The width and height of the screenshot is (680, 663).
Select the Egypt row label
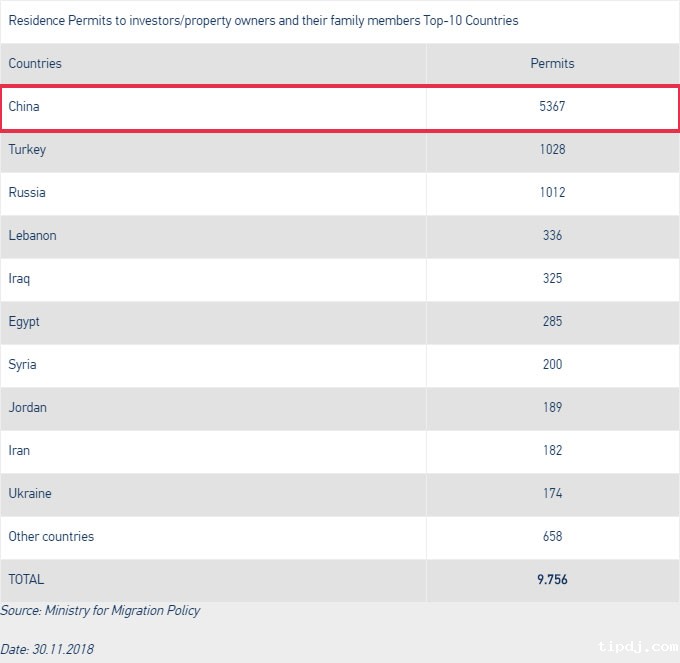point(24,321)
